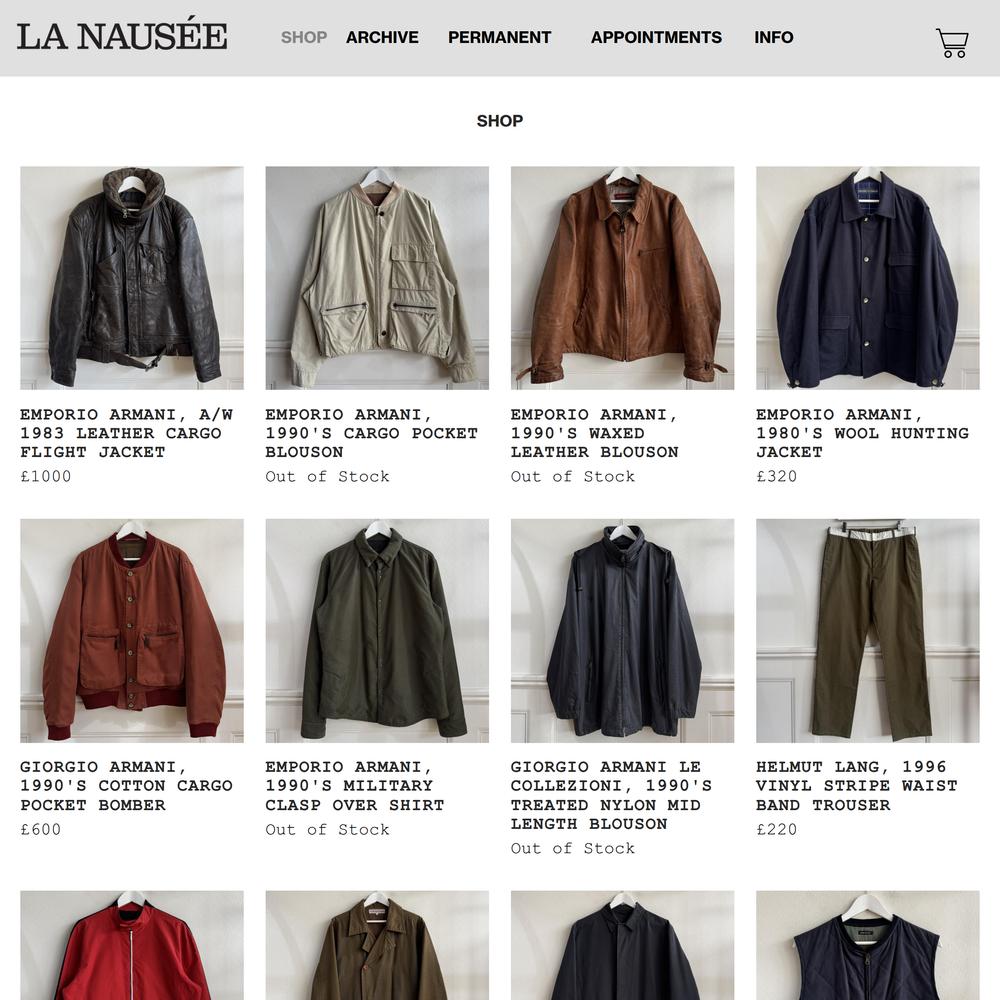Screen dimensions: 1000x1000
Task: Open the shopping cart icon
Action: click(952, 43)
